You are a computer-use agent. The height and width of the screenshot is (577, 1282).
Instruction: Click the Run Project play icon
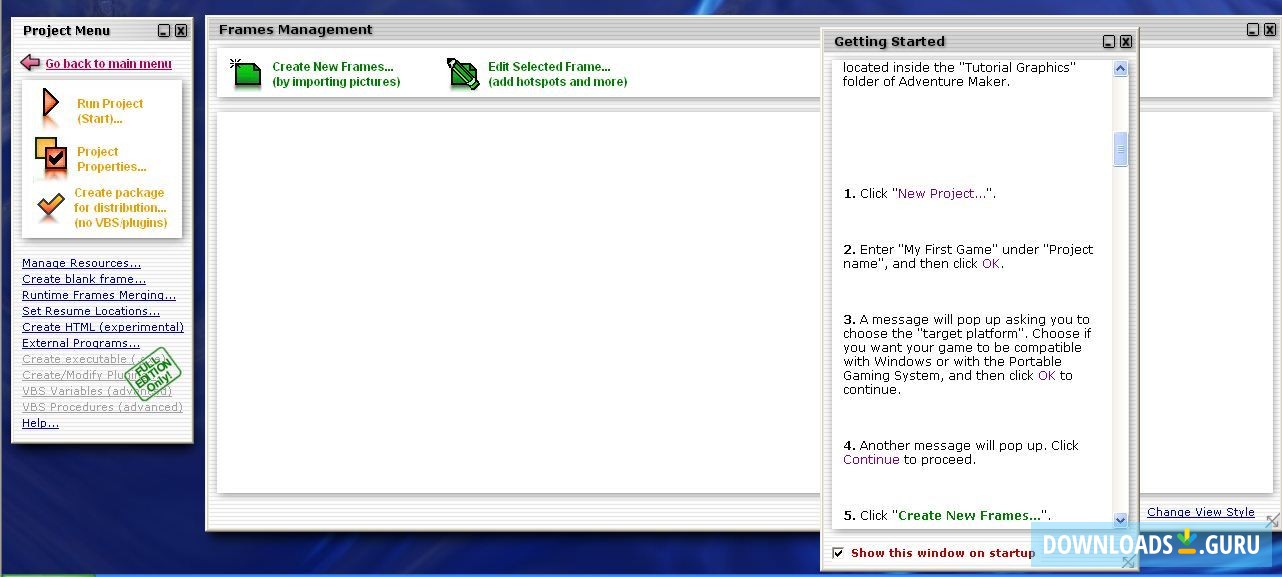click(50, 106)
